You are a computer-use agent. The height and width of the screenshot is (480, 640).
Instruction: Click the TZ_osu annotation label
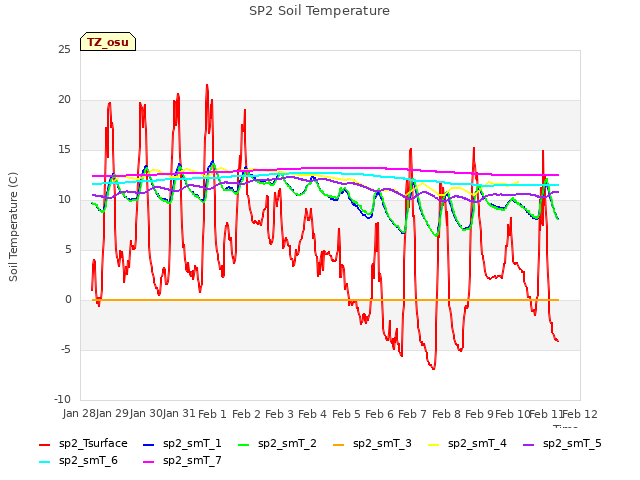coord(108,42)
